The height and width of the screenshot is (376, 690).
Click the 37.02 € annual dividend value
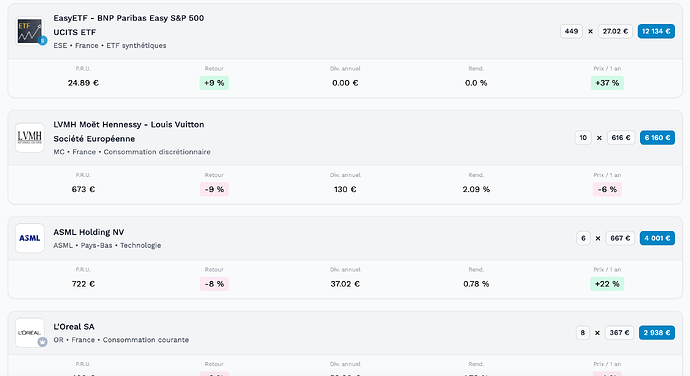click(x=345, y=284)
